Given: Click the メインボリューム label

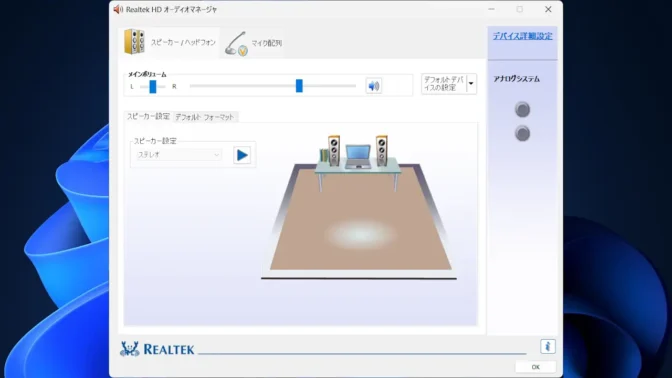Looking at the screenshot, I should [x=147, y=75].
